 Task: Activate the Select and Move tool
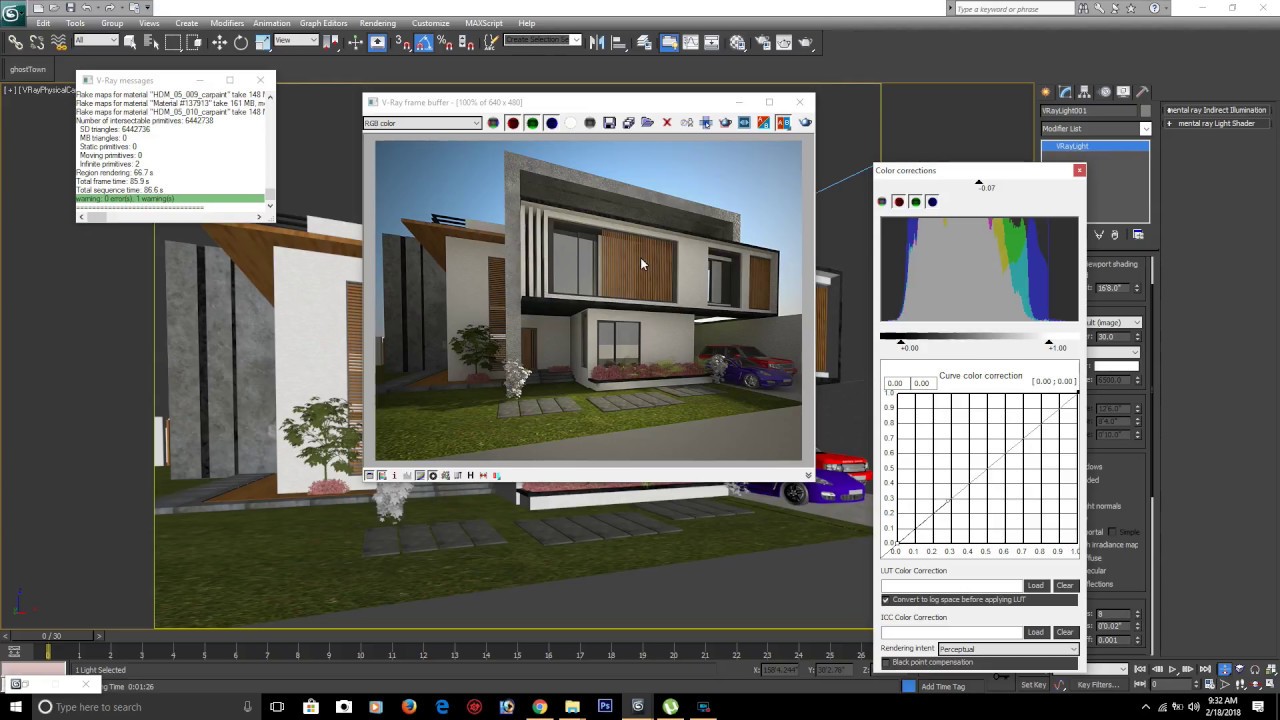pyautogui.click(x=219, y=42)
